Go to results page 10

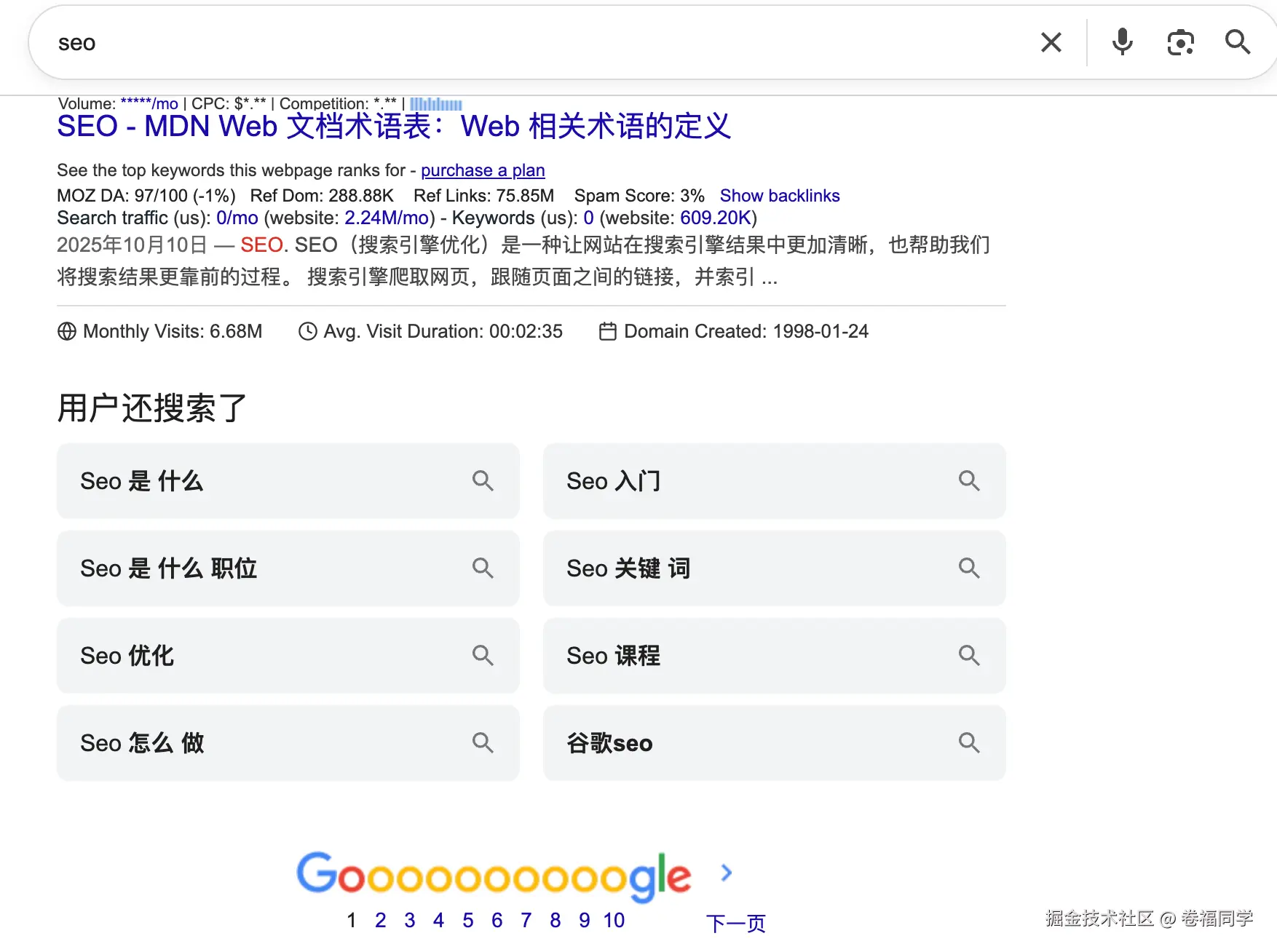coord(614,920)
